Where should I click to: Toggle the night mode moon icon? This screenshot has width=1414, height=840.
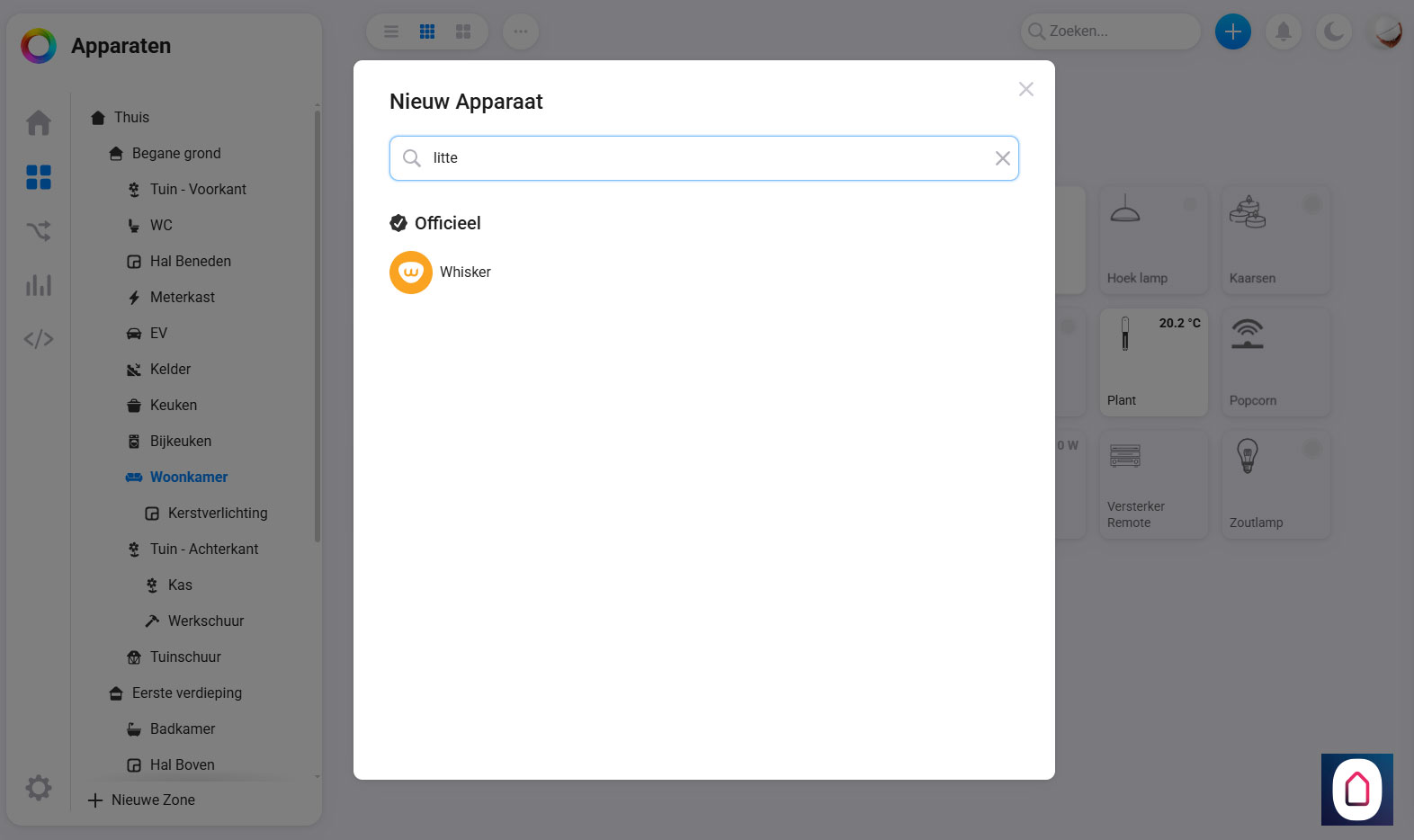(1334, 31)
